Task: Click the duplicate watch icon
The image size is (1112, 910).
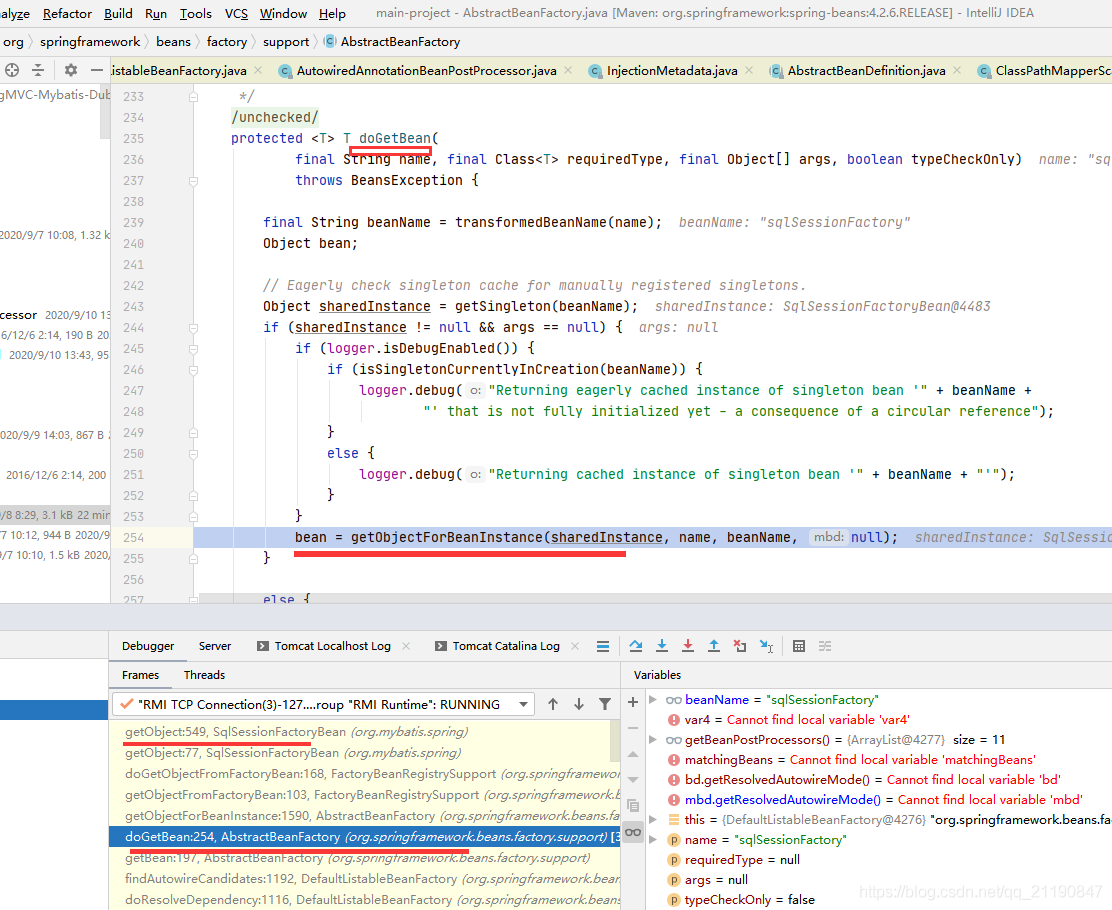Action: click(633, 806)
